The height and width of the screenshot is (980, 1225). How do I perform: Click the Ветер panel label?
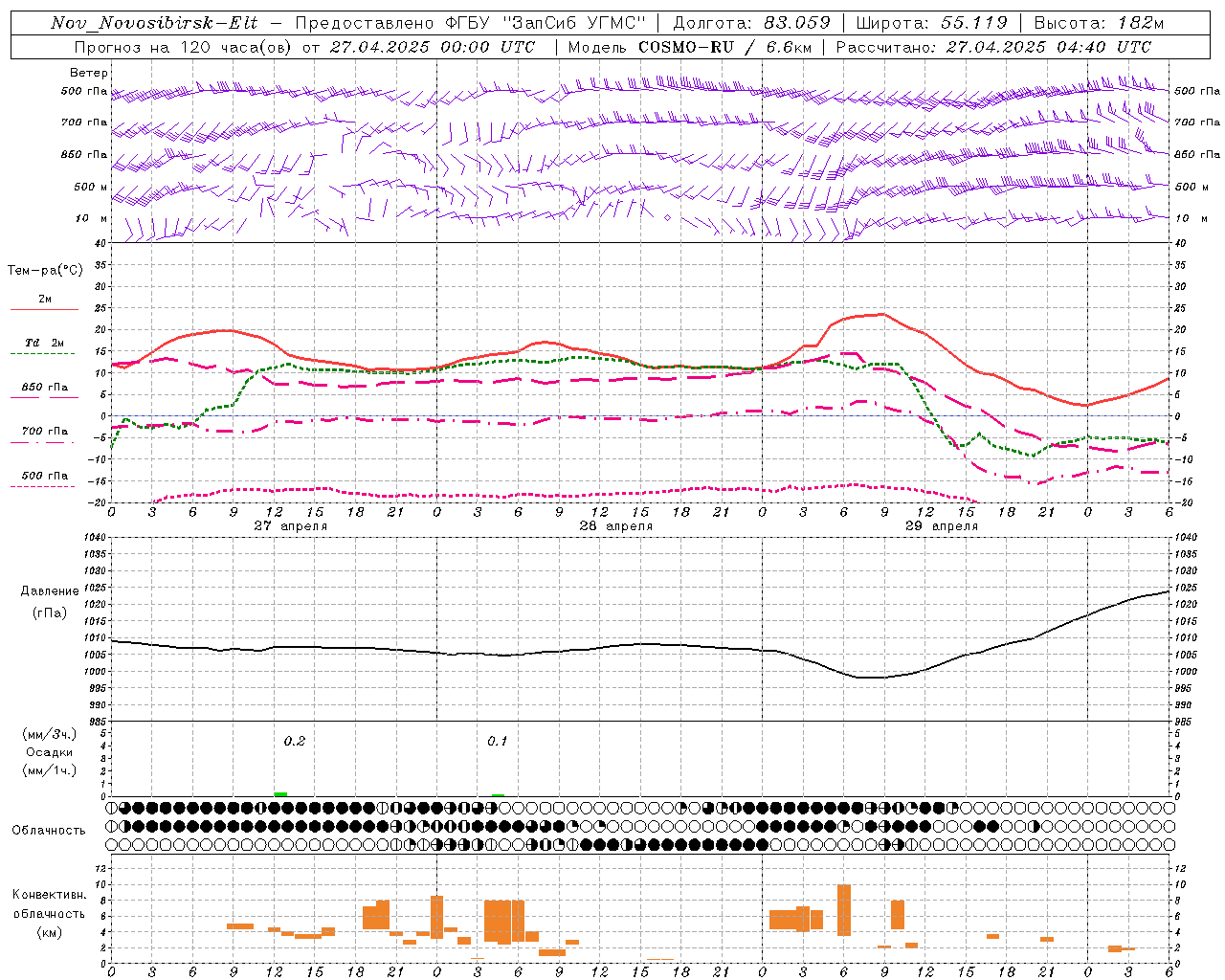(x=89, y=73)
